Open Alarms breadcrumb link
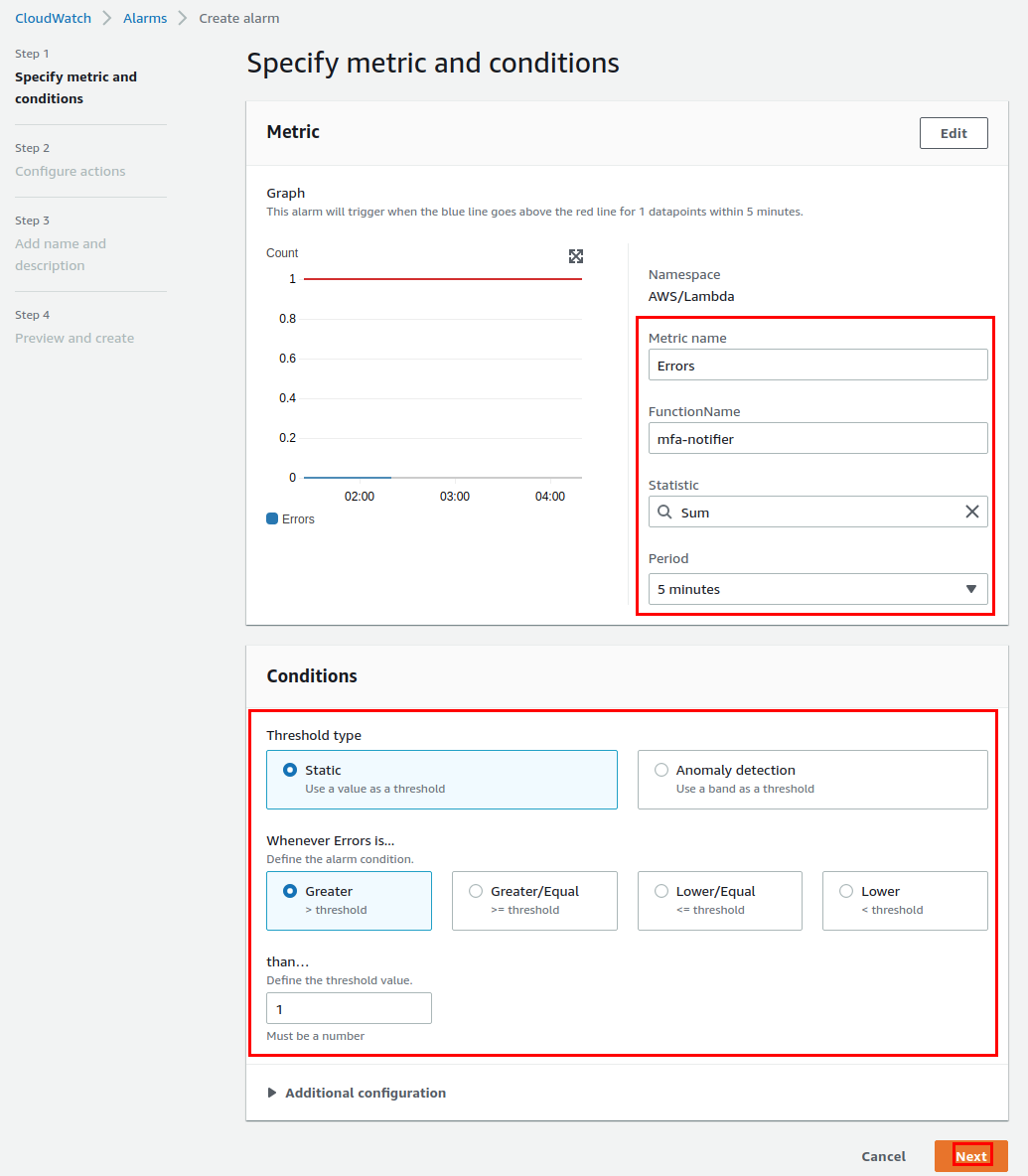1028x1176 pixels. pyautogui.click(x=145, y=18)
